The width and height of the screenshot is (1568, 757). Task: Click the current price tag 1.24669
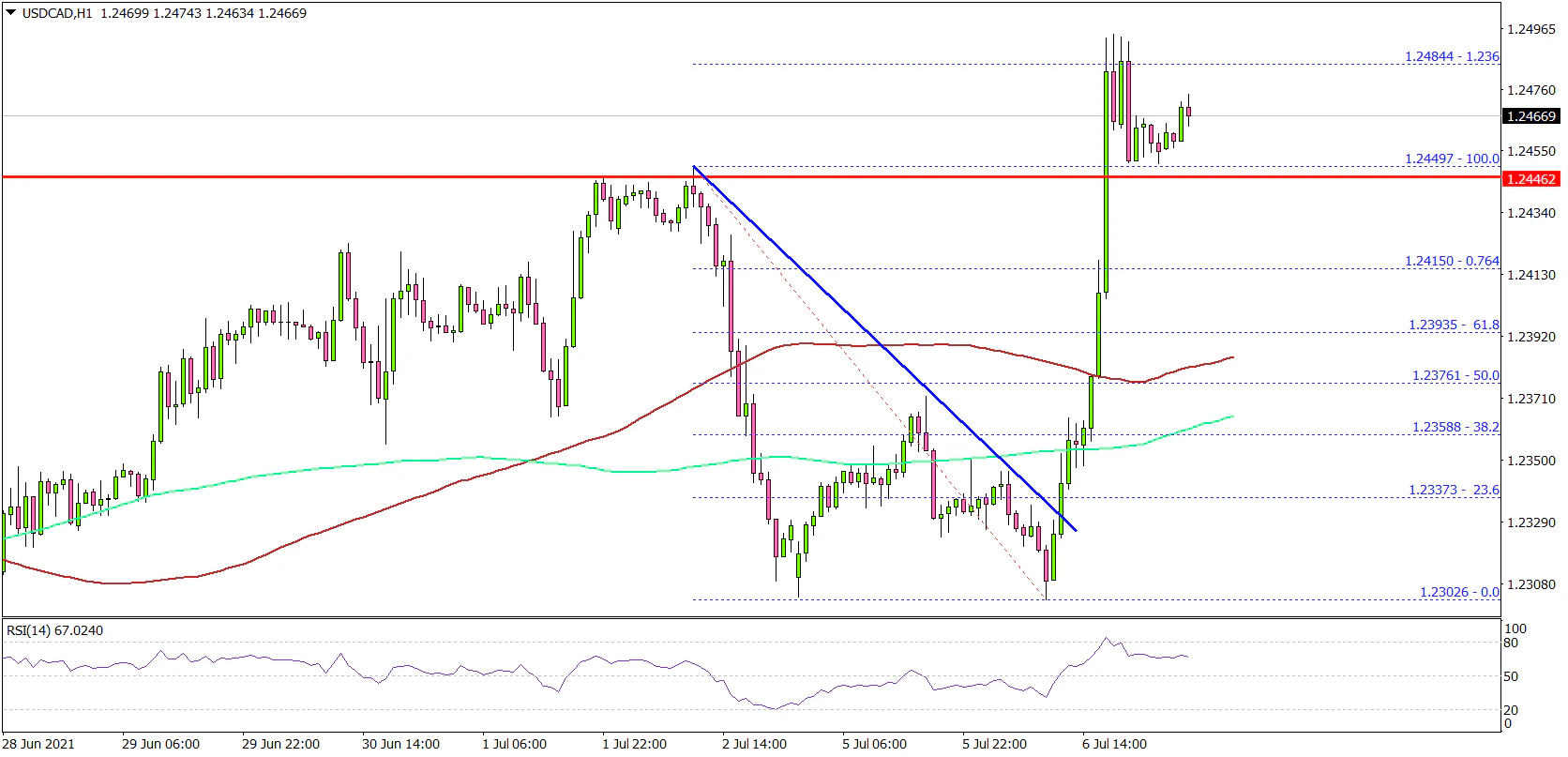click(x=1530, y=116)
